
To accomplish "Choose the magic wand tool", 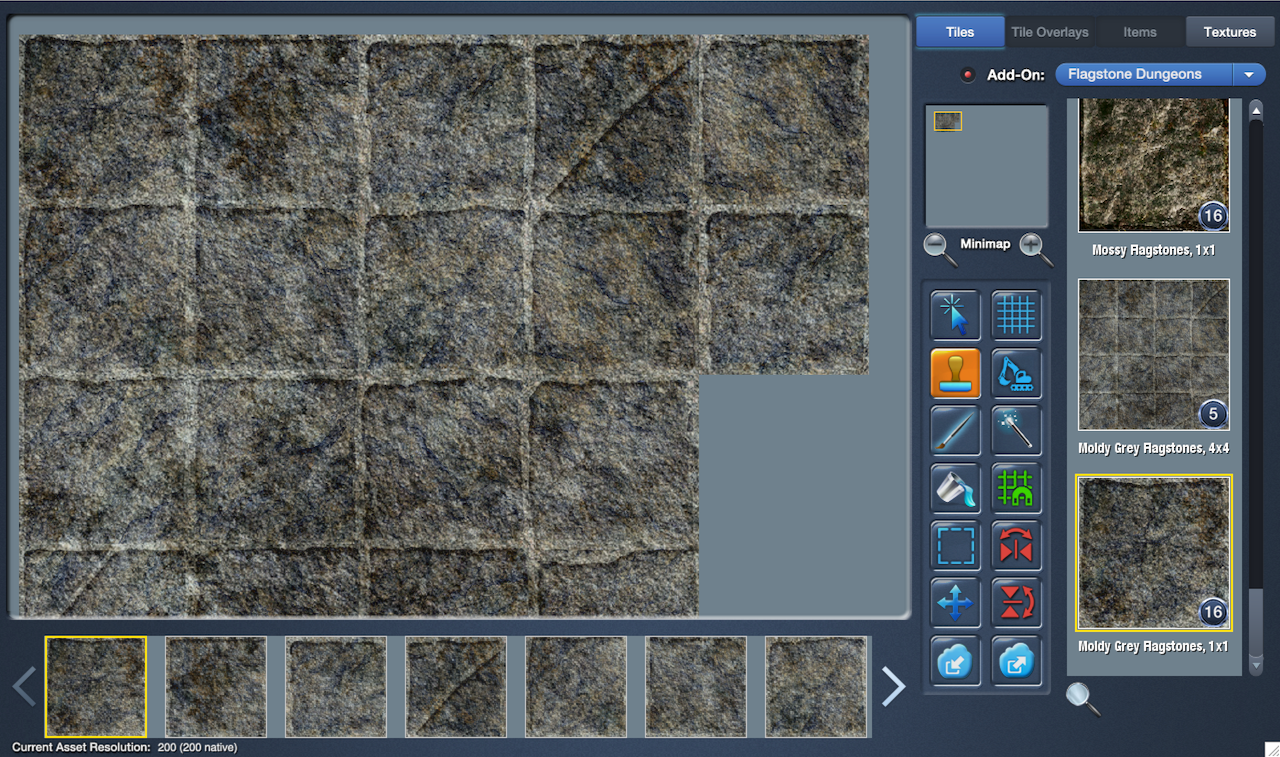I will [1016, 431].
